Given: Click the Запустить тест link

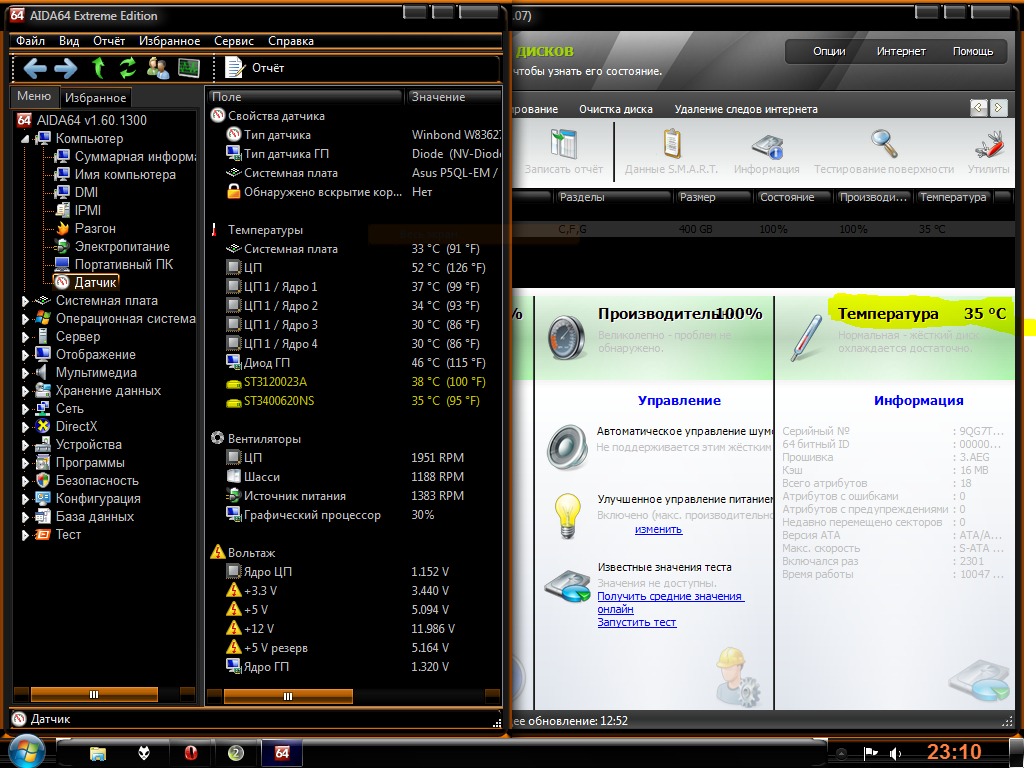Looking at the screenshot, I should point(637,622).
